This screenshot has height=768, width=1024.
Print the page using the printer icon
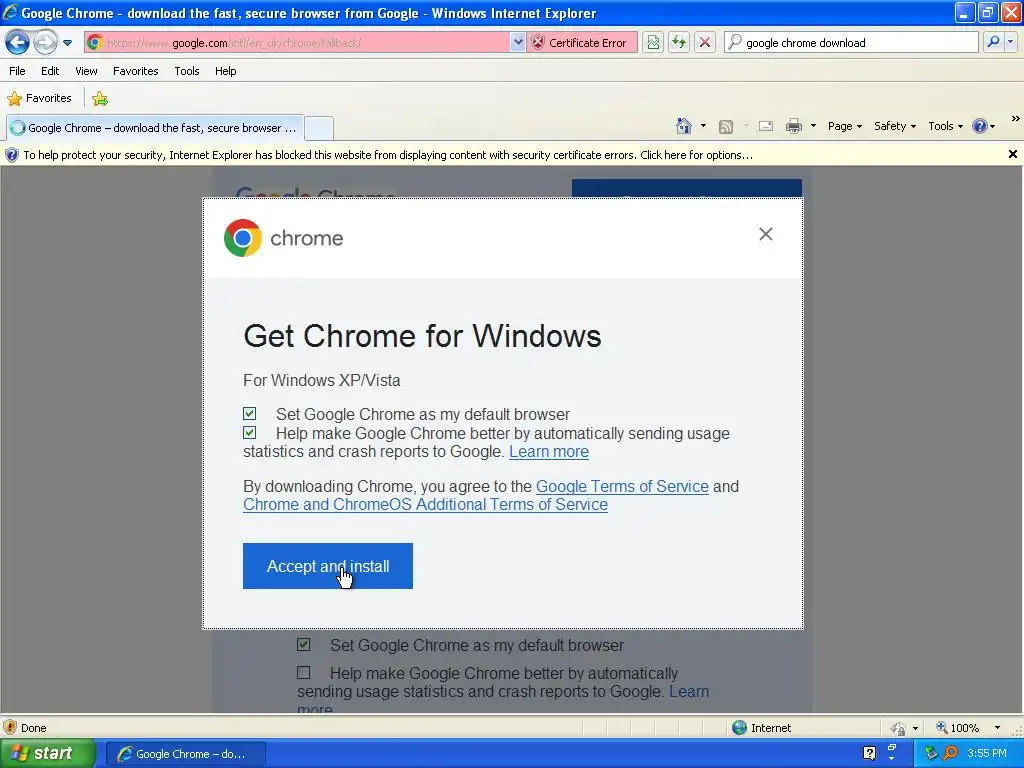point(793,126)
